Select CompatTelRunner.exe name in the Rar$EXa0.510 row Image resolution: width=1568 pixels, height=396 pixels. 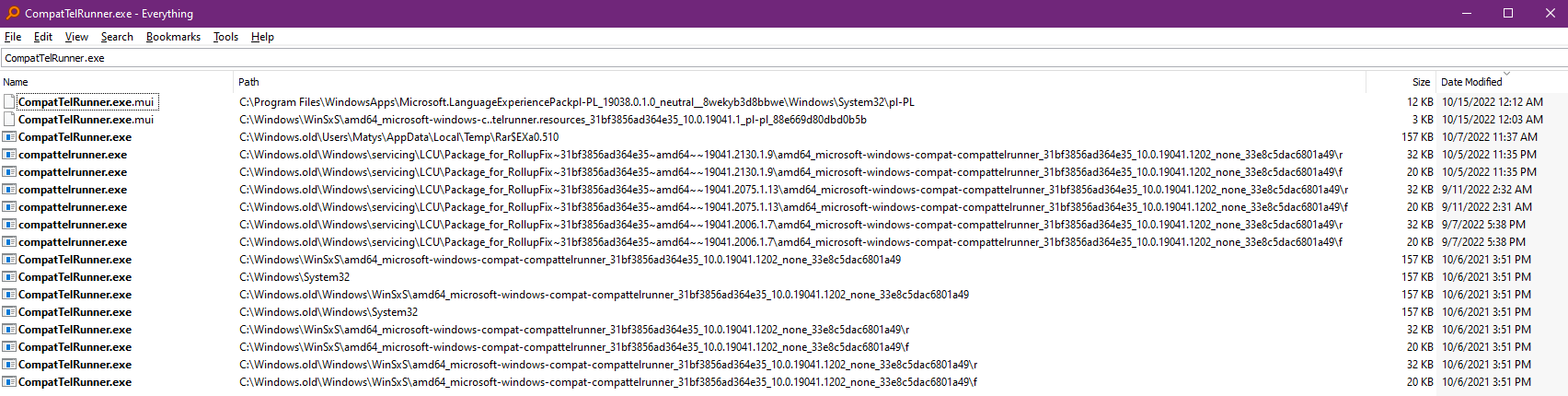[75, 137]
